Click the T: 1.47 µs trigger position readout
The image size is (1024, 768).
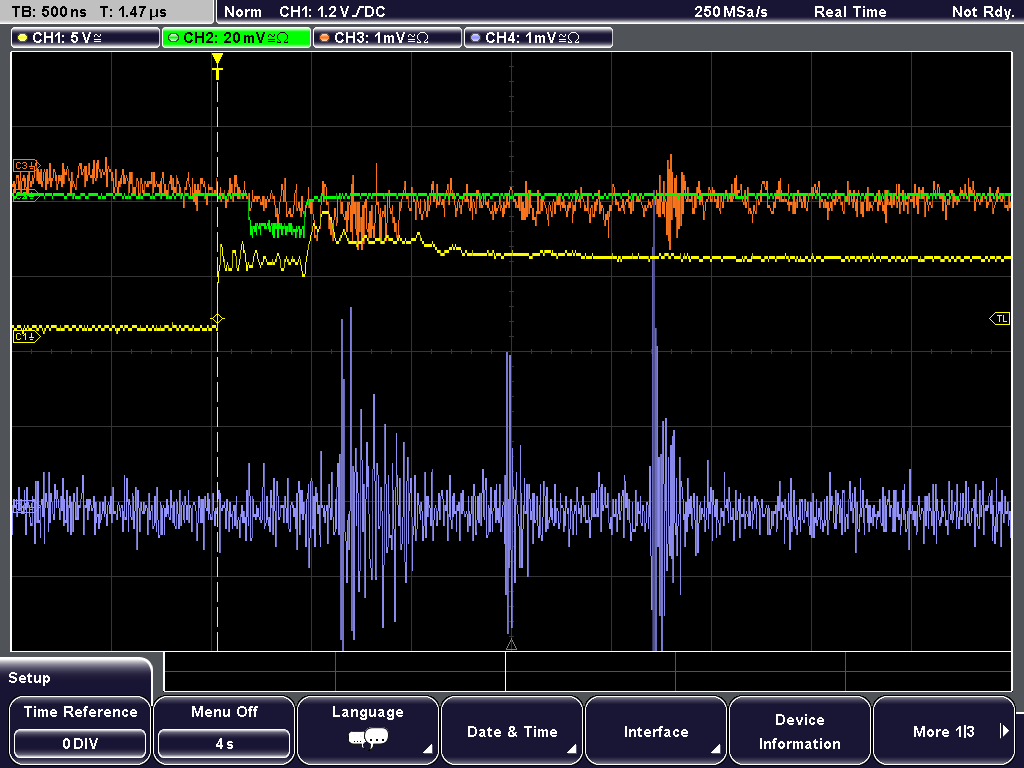133,12
